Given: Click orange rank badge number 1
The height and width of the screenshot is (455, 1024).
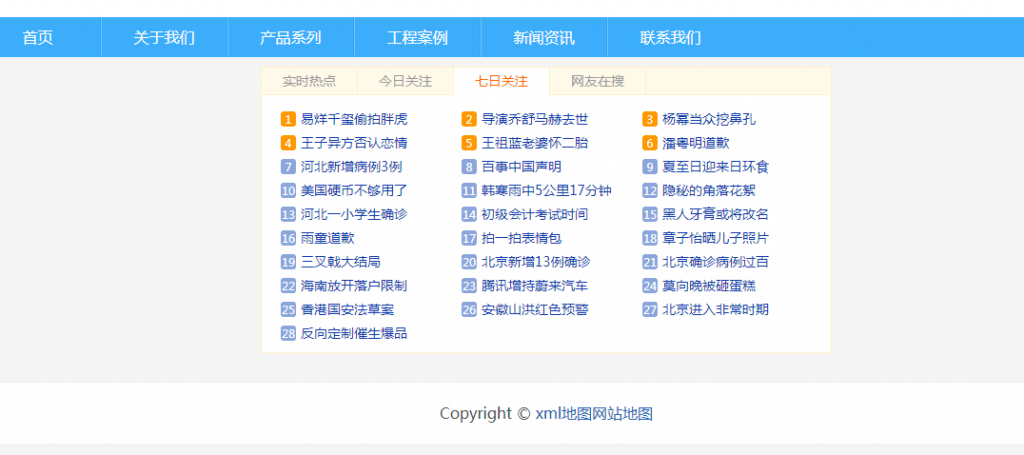Looking at the screenshot, I should pyautogui.click(x=289, y=119).
